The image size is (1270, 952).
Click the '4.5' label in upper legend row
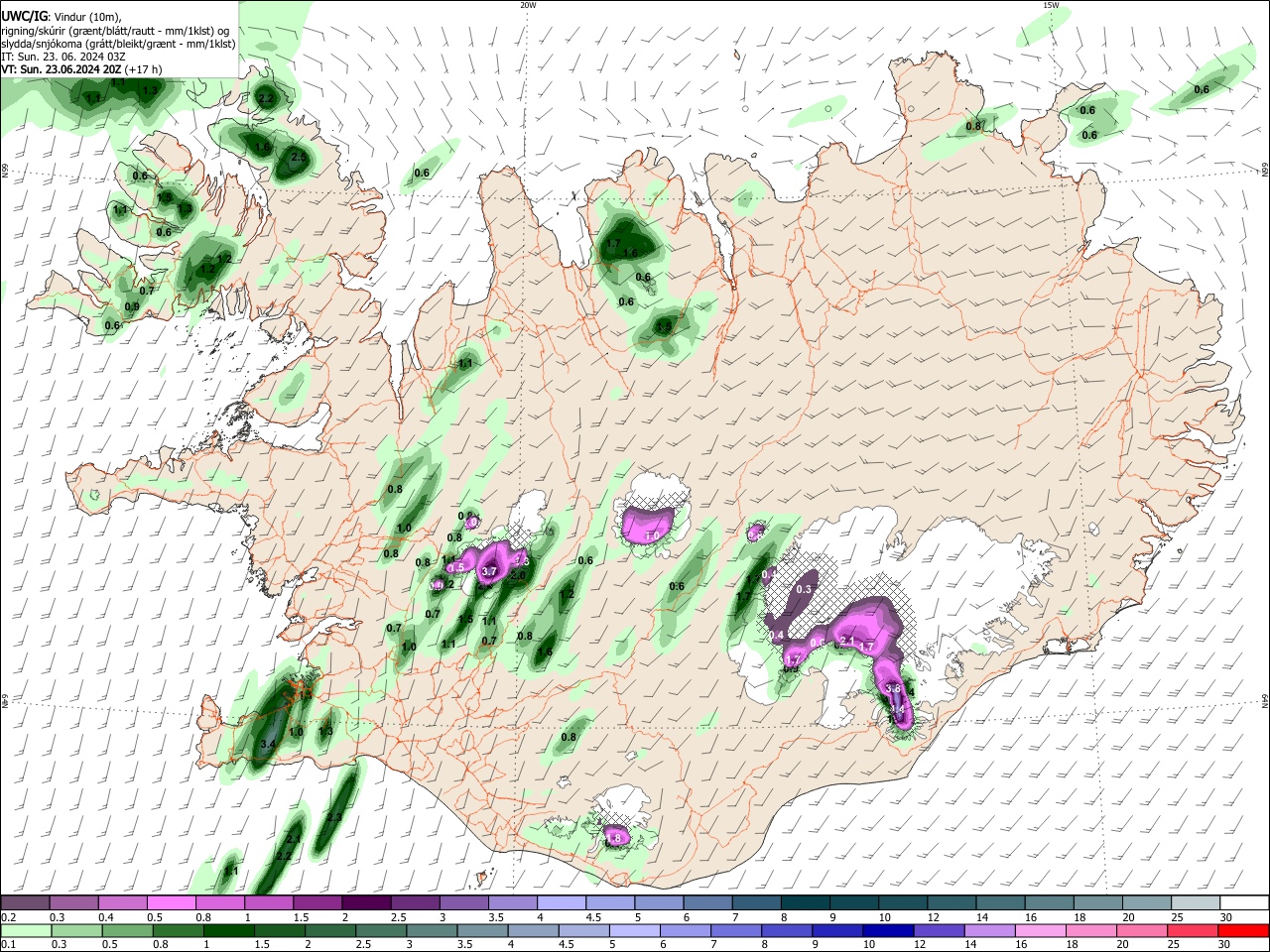(x=593, y=918)
